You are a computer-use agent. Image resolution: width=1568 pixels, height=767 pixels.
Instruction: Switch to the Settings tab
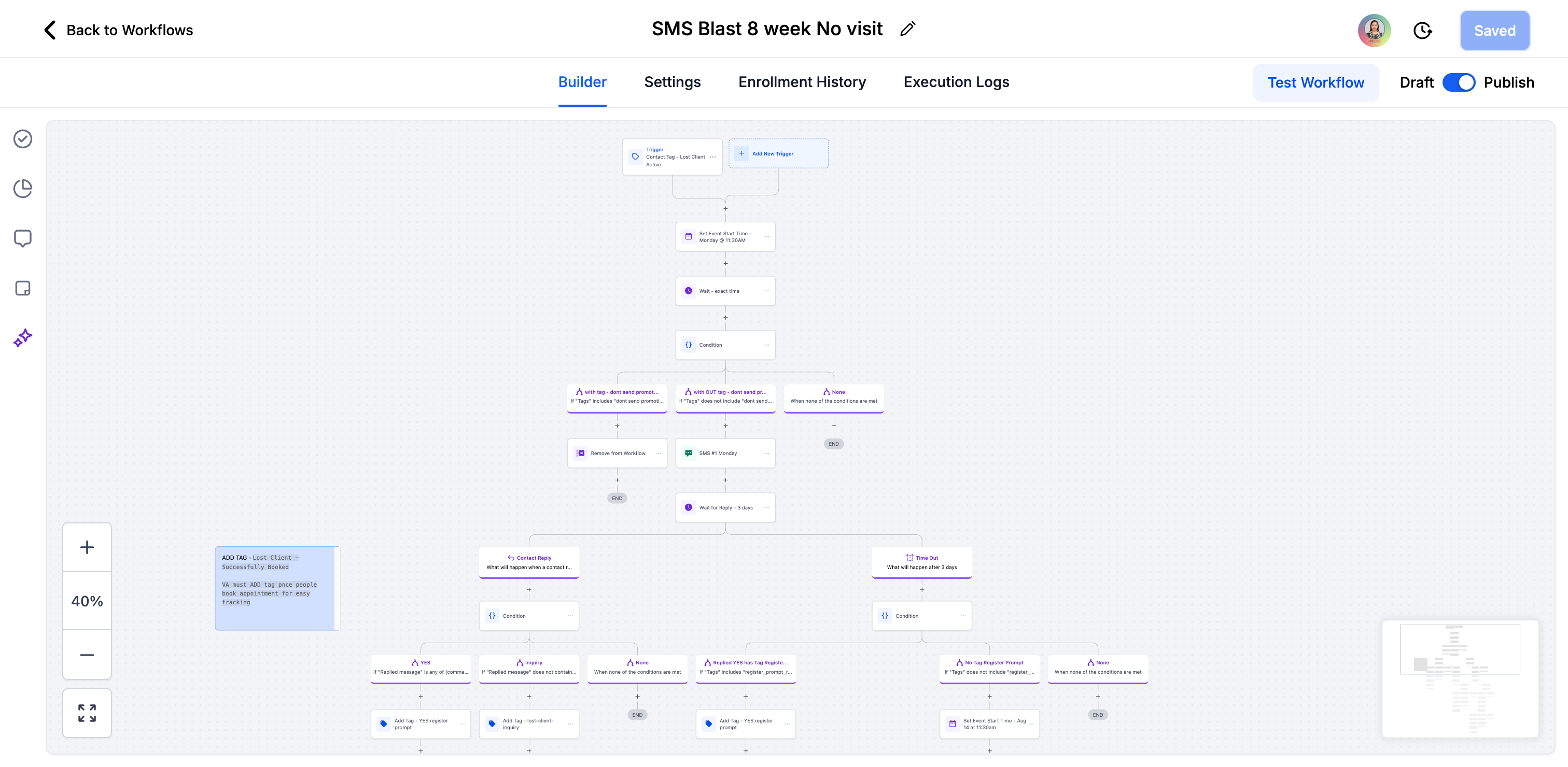[672, 82]
